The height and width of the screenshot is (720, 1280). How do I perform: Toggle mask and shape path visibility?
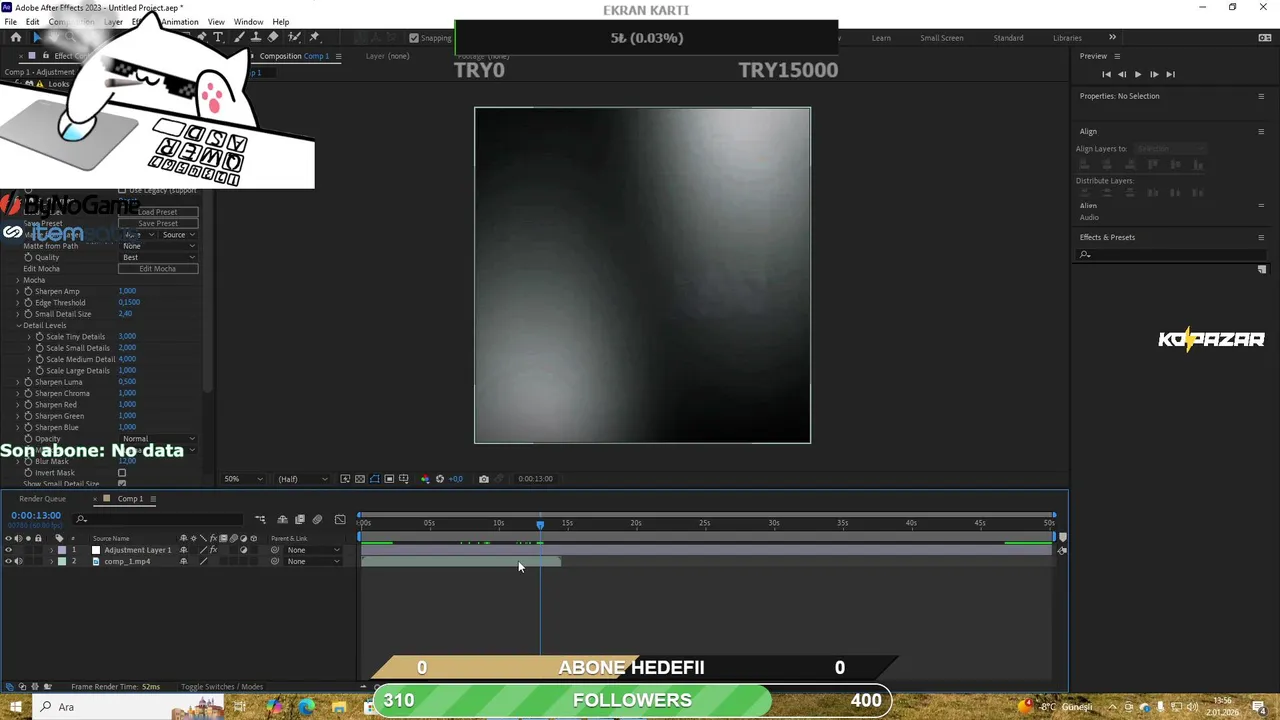pyautogui.click(x=374, y=479)
